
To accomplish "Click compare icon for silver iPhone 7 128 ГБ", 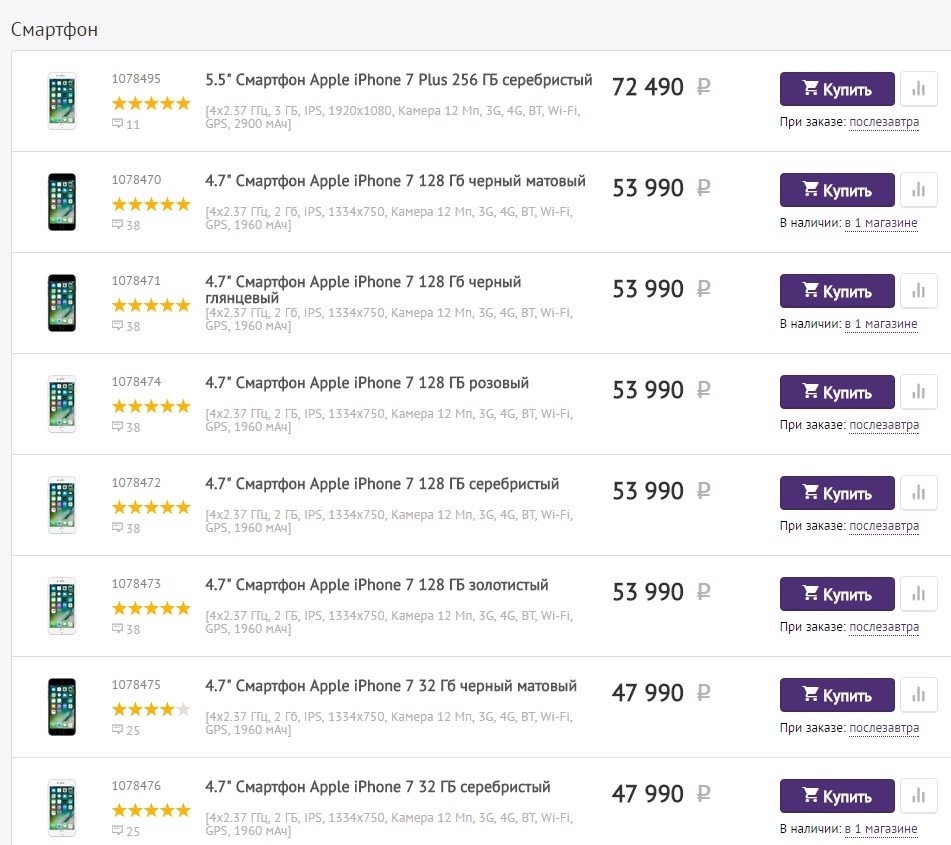I will [918, 493].
